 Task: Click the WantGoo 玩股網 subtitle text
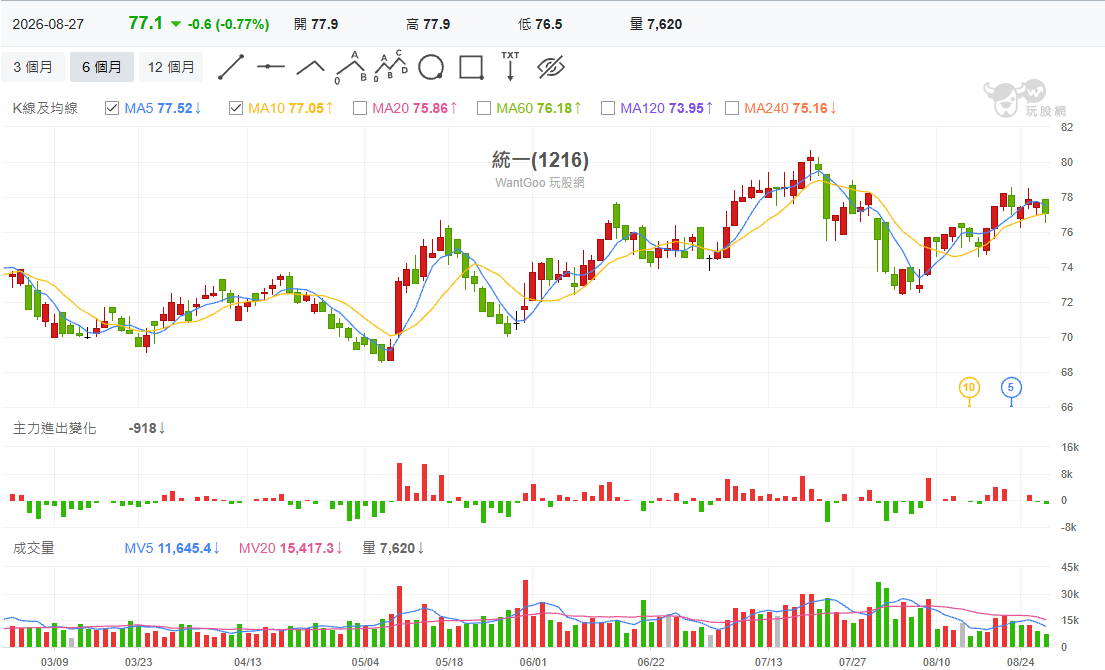[540, 182]
